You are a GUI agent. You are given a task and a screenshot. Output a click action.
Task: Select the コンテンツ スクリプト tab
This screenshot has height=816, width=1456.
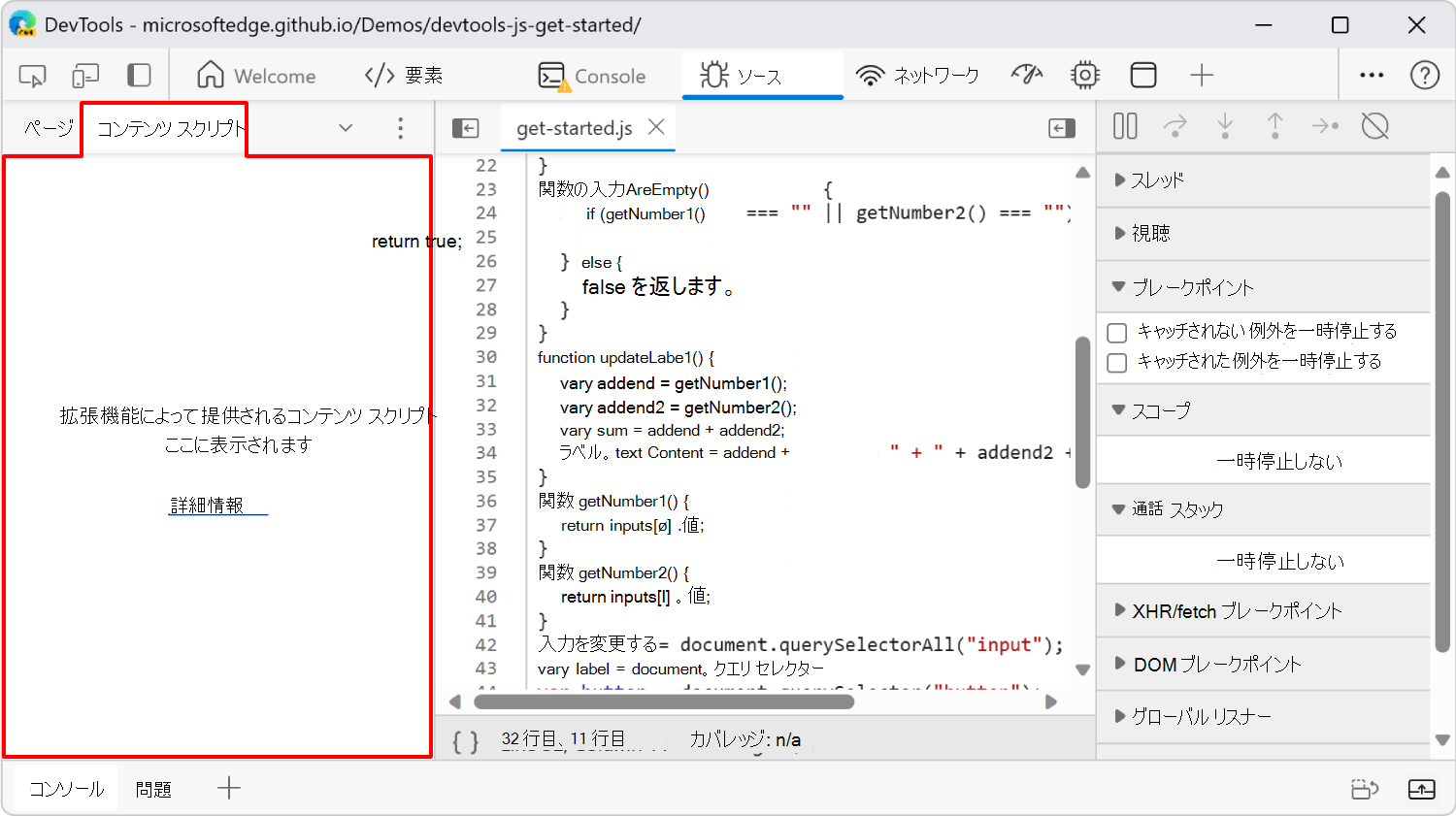click(x=171, y=128)
